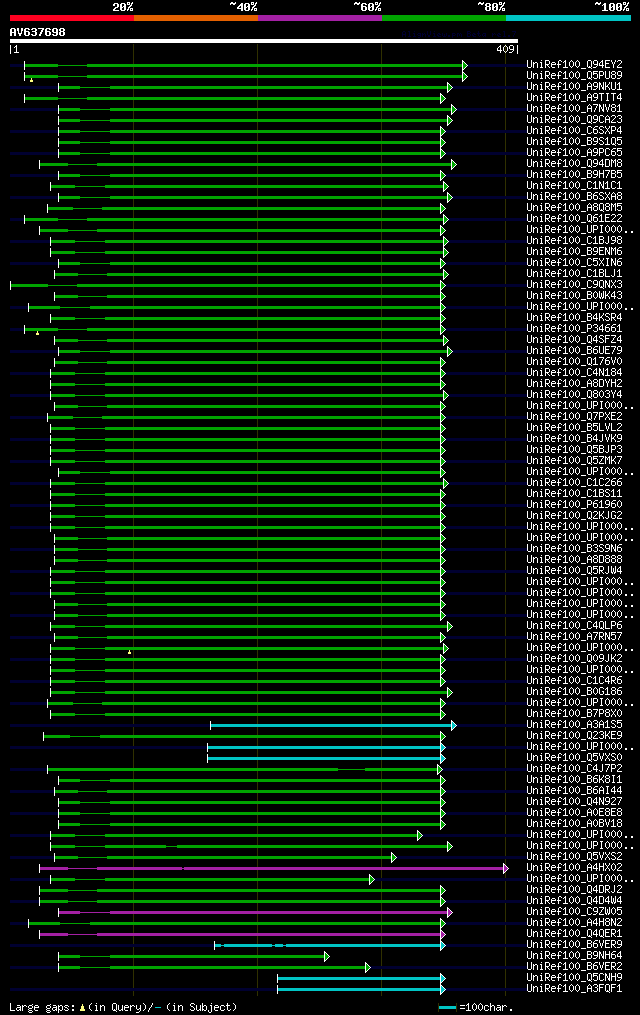Click the arrowhead ending the UniRef100_B9NH64 alignment
This screenshot has width=640, height=1015.
point(327,957)
